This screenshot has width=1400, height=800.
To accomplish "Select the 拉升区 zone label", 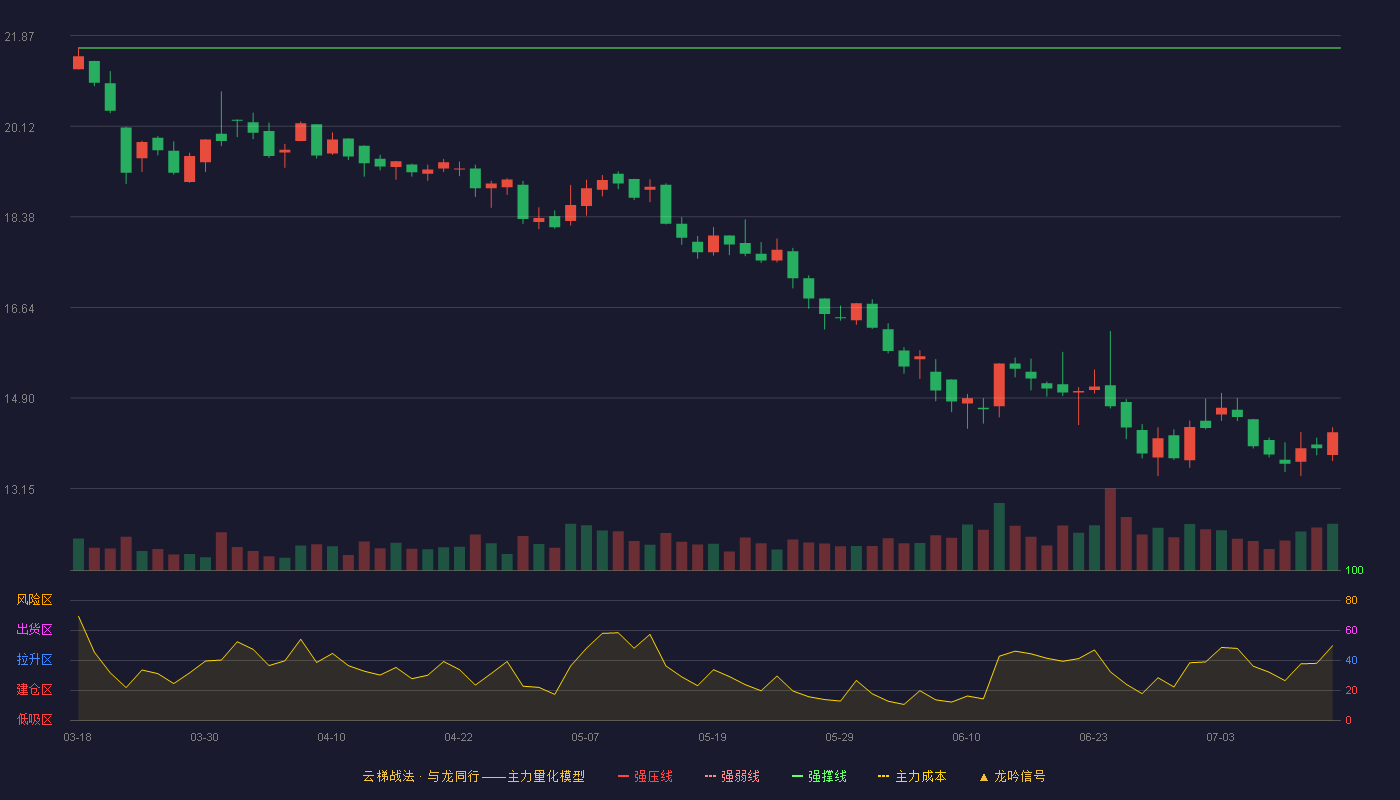I will point(34,660).
